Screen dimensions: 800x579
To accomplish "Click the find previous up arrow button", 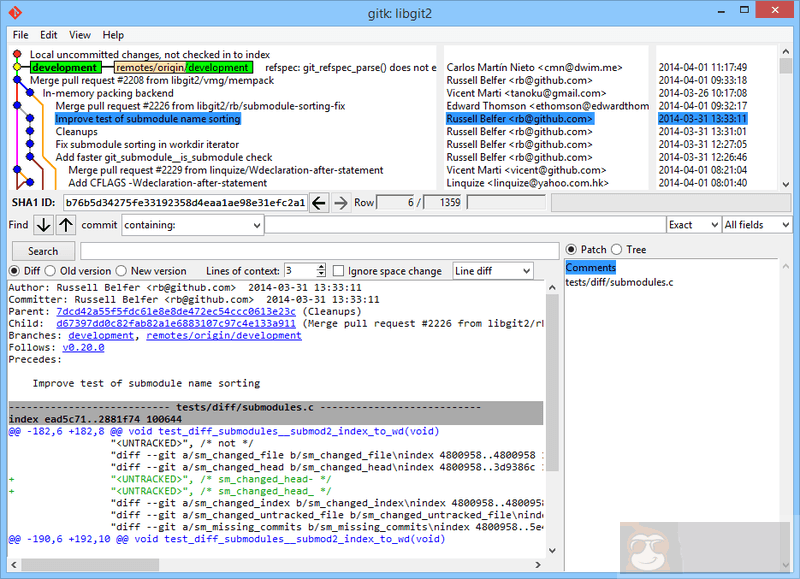I will point(66,225).
